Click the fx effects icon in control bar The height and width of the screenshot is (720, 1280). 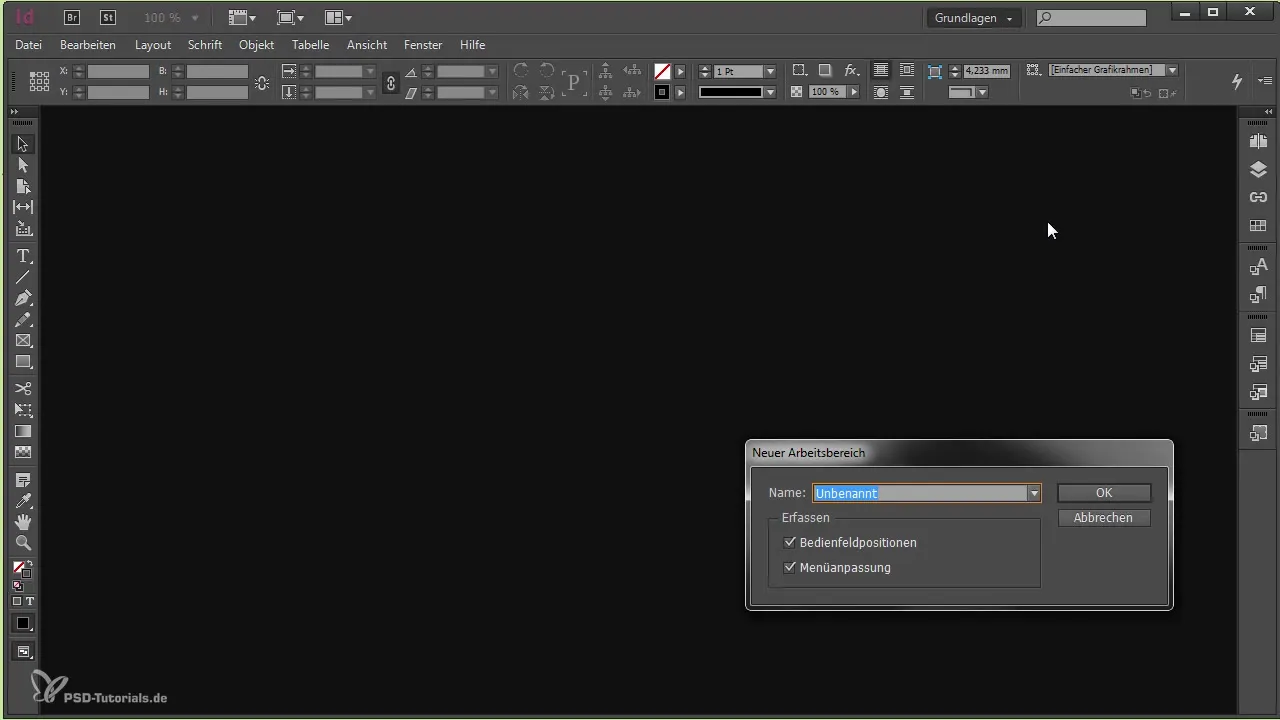click(x=851, y=71)
